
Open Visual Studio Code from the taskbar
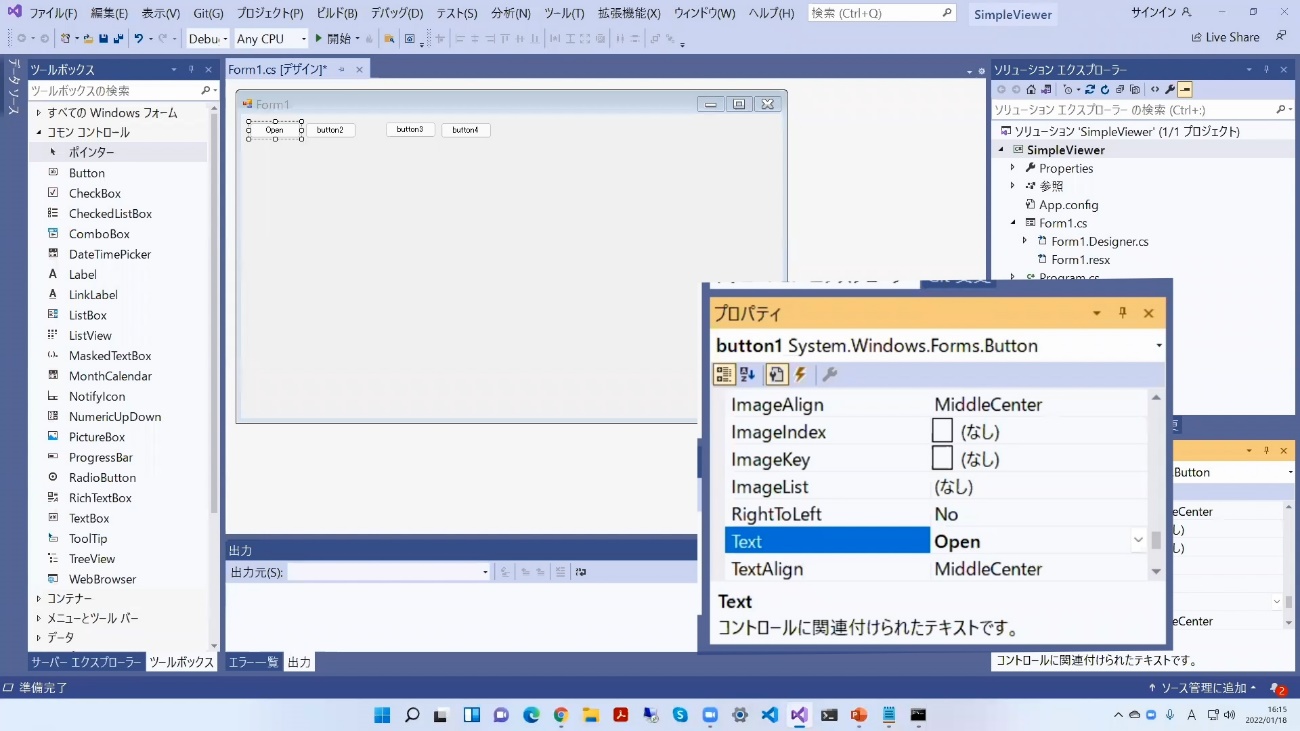click(769, 715)
